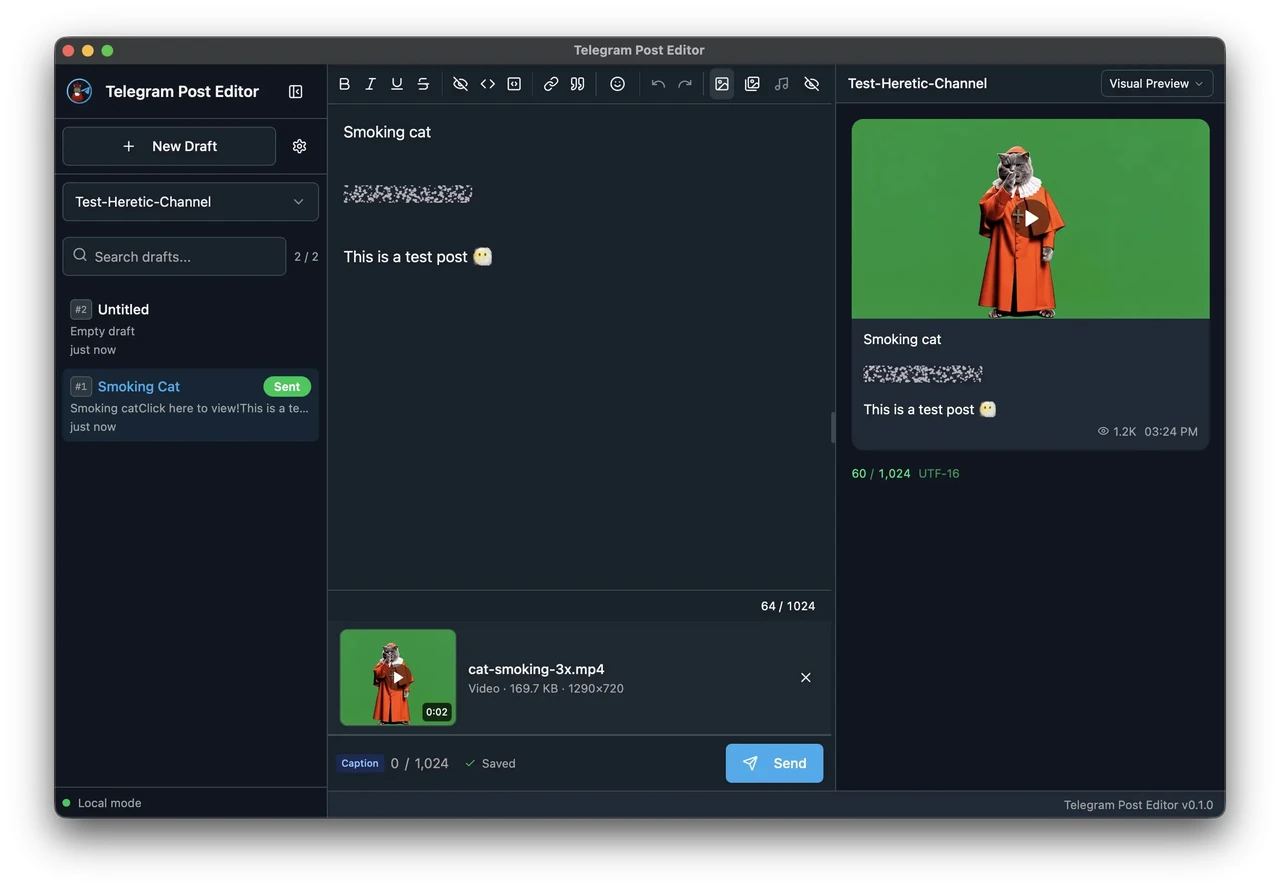Insert a blockquote
1280x890 pixels.
click(577, 84)
